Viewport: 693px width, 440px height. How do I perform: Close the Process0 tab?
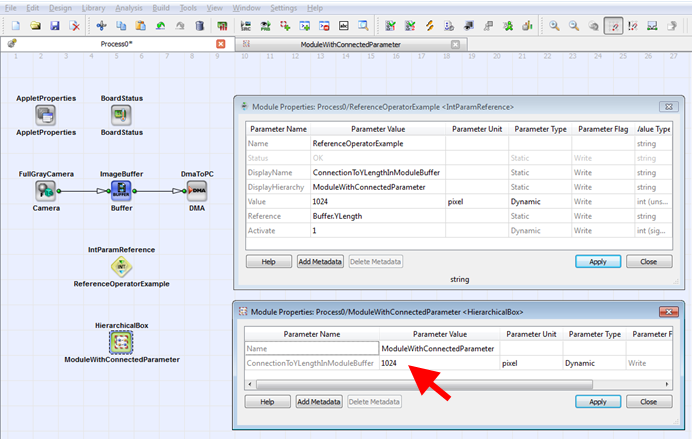click(x=221, y=44)
